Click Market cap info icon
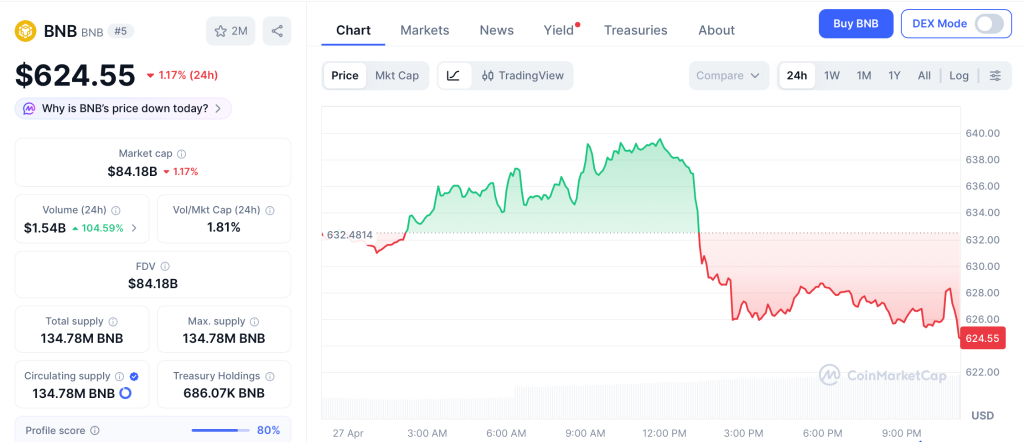1024x442 pixels. click(x=181, y=154)
